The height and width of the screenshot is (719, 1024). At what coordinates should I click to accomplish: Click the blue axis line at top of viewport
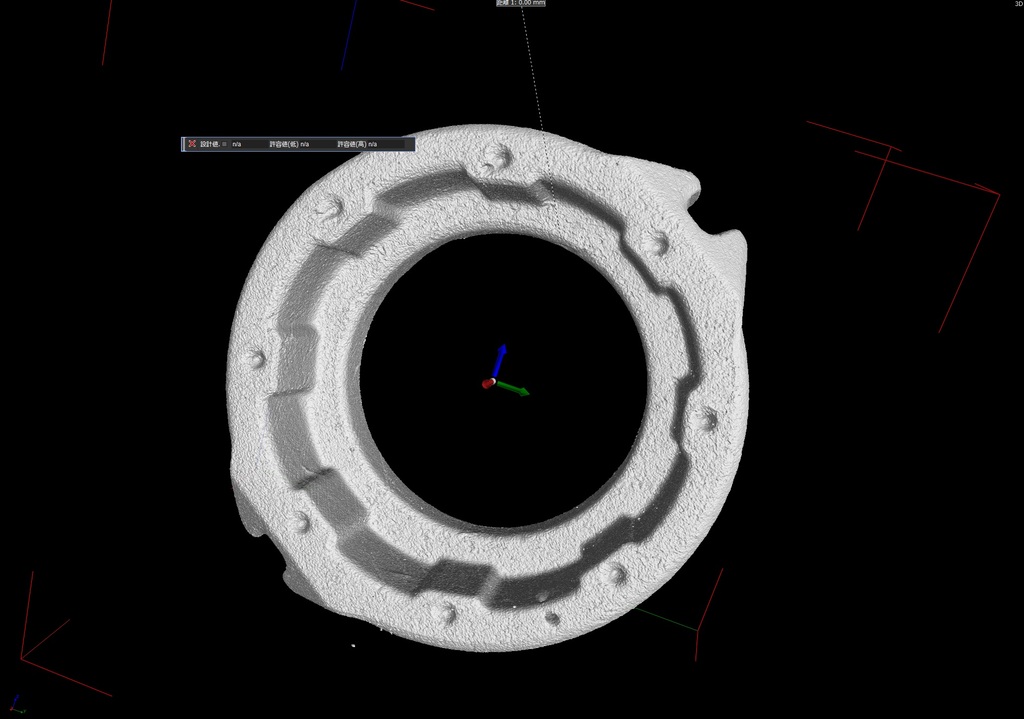(349, 35)
